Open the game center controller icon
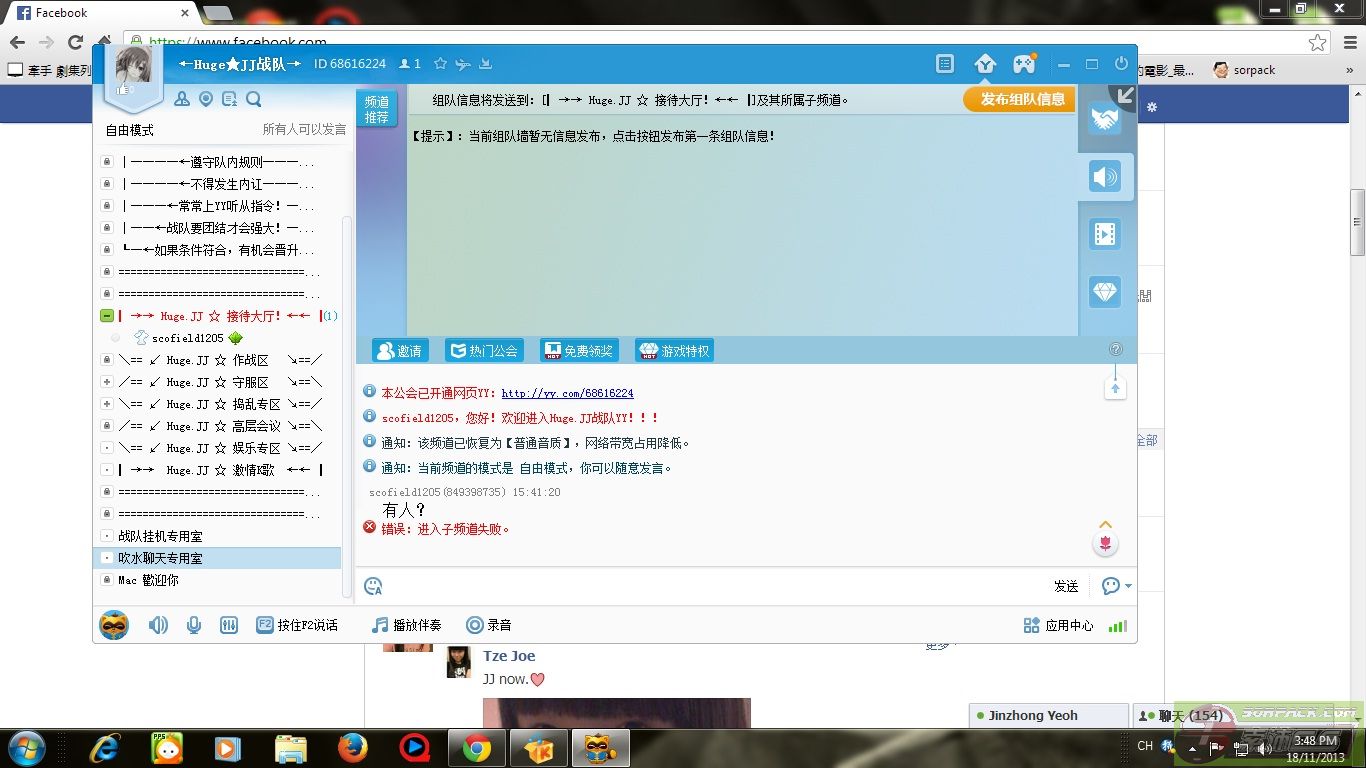 point(1024,63)
